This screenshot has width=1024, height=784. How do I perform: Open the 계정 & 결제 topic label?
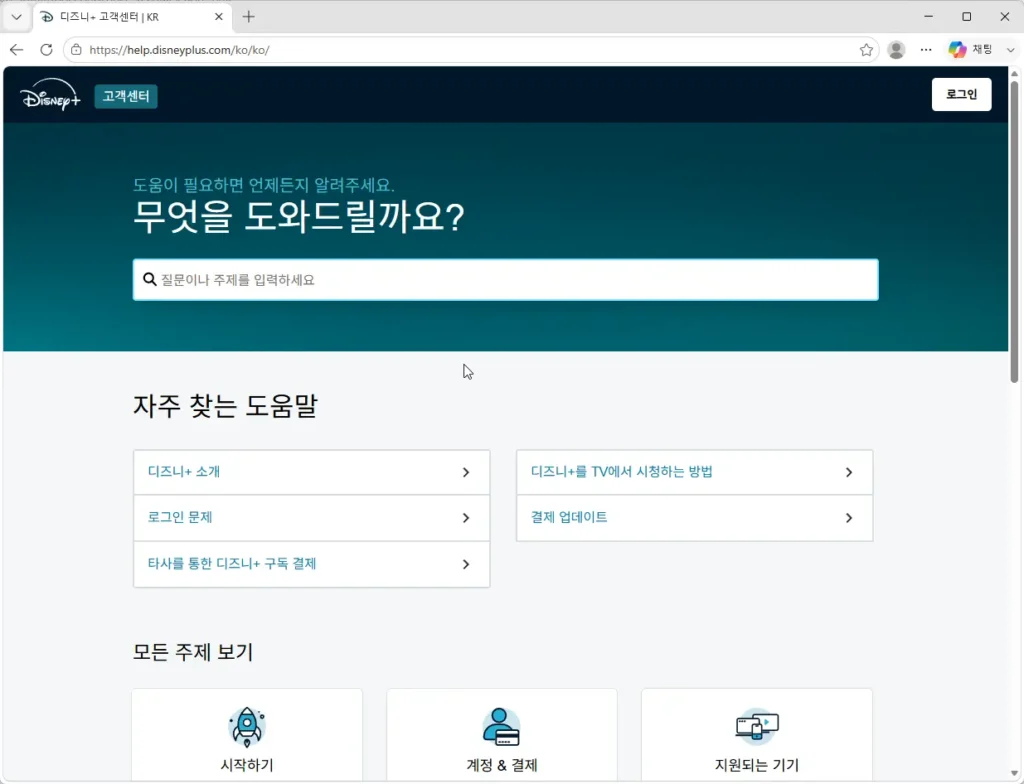tap(502, 765)
